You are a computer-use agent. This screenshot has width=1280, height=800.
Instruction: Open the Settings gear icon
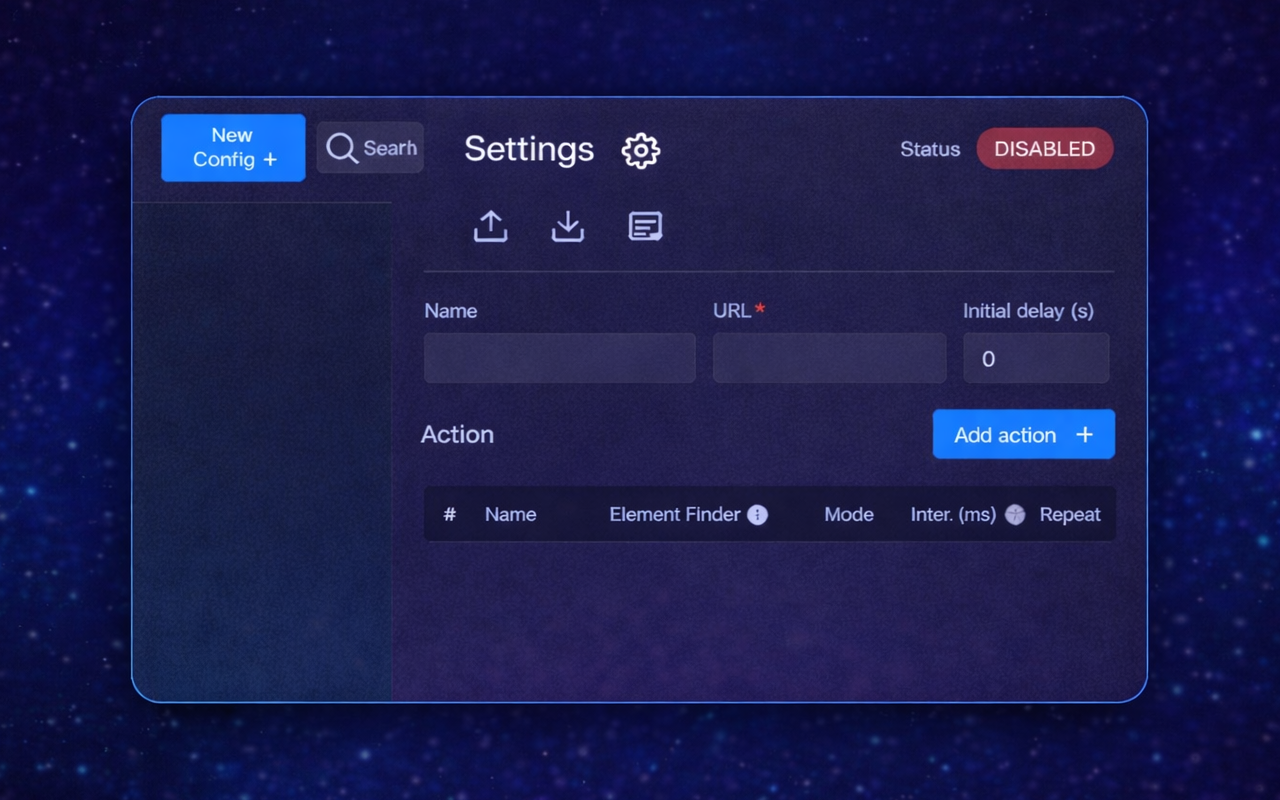coord(641,151)
